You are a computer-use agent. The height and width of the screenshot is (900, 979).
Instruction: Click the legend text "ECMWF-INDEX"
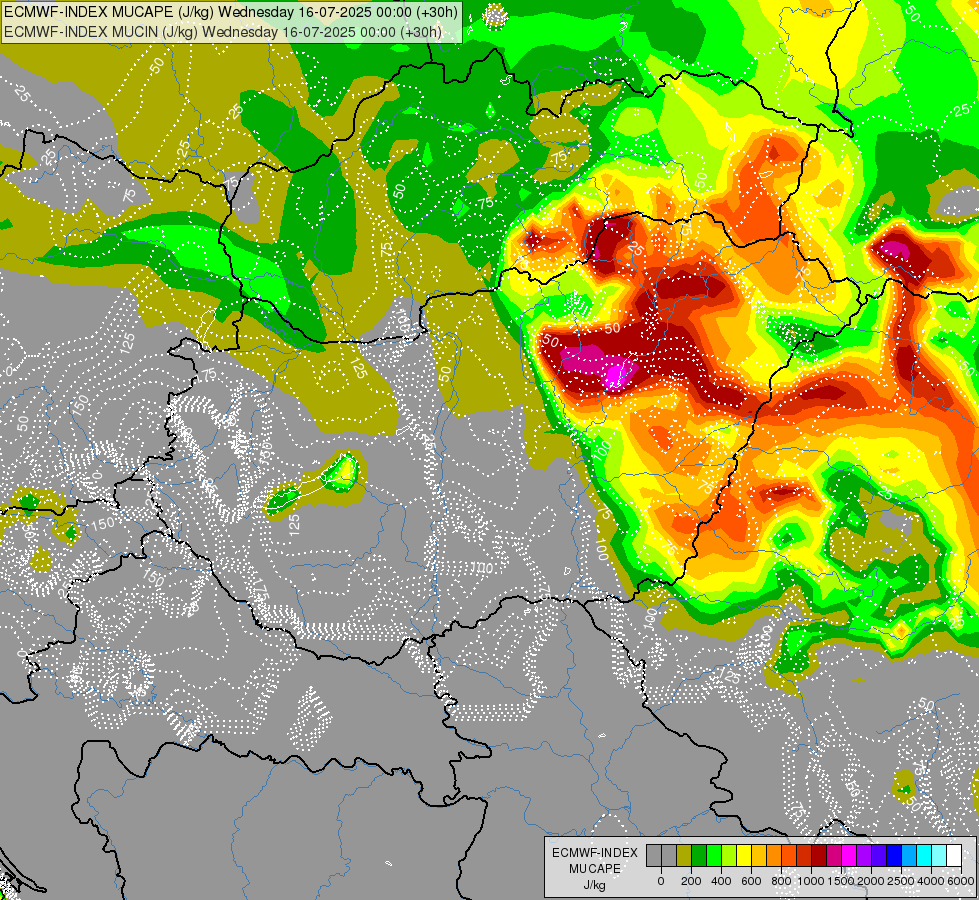pyautogui.click(x=595, y=853)
